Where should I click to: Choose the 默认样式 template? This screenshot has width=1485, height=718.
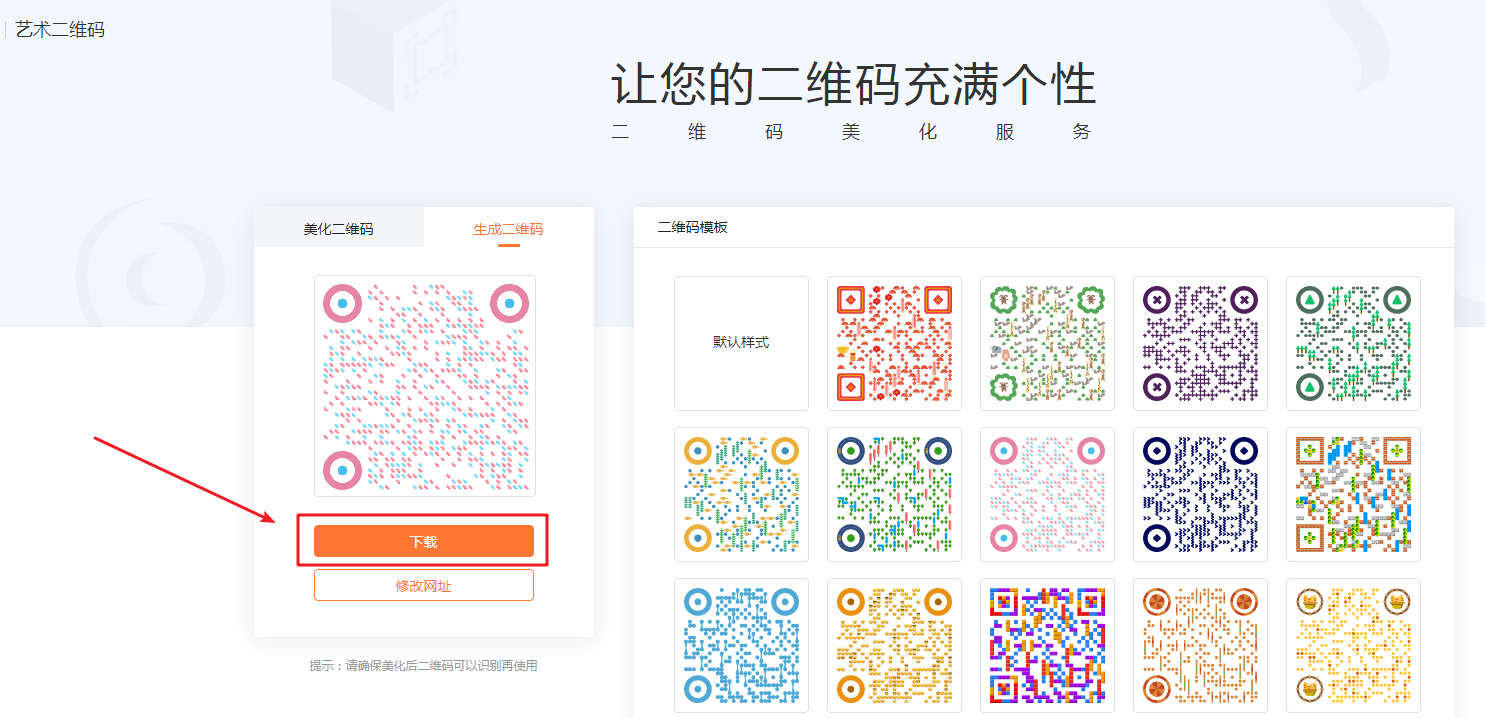(741, 343)
